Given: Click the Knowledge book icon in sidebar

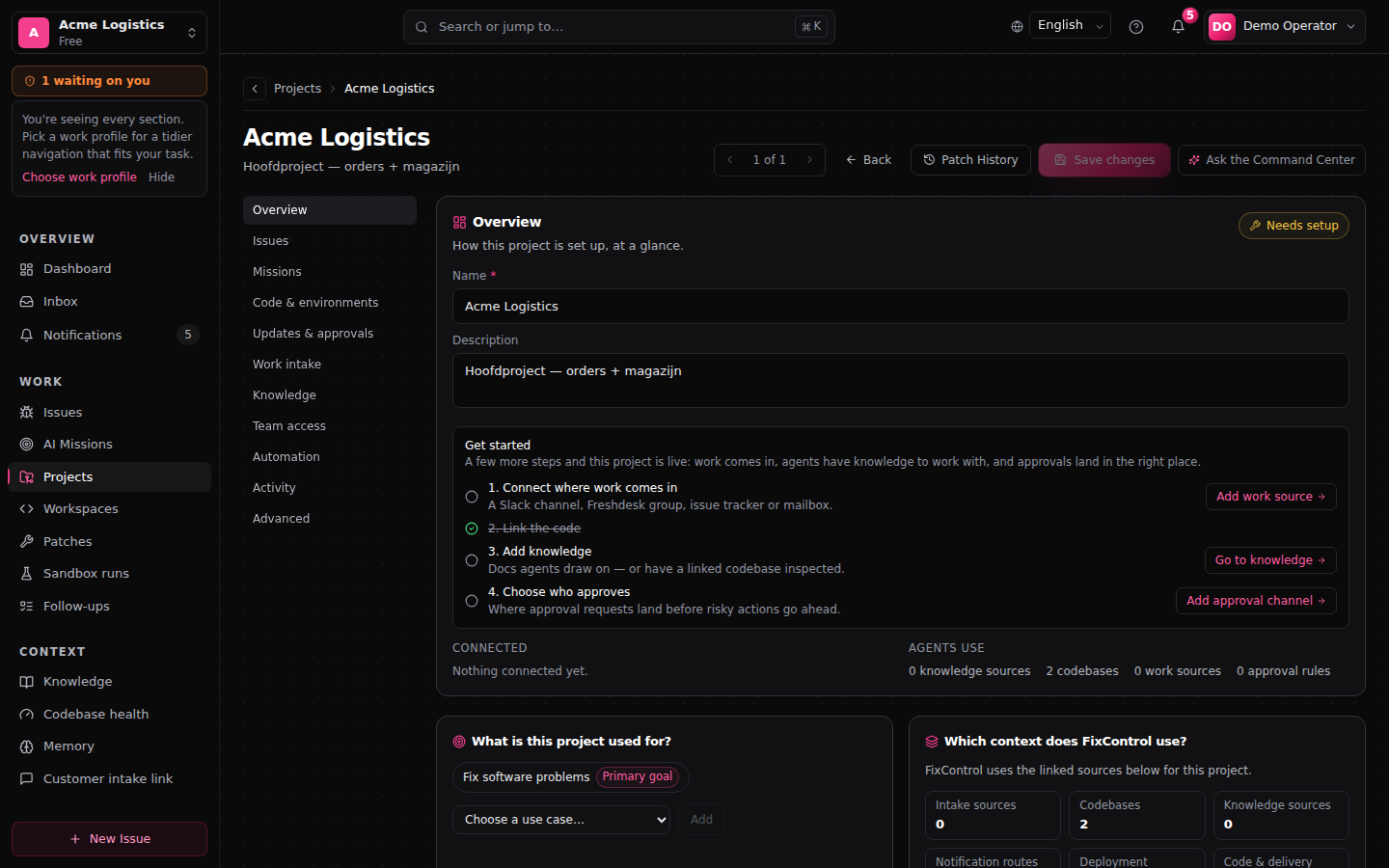Looking at the screenshot, I should [26, 682].
